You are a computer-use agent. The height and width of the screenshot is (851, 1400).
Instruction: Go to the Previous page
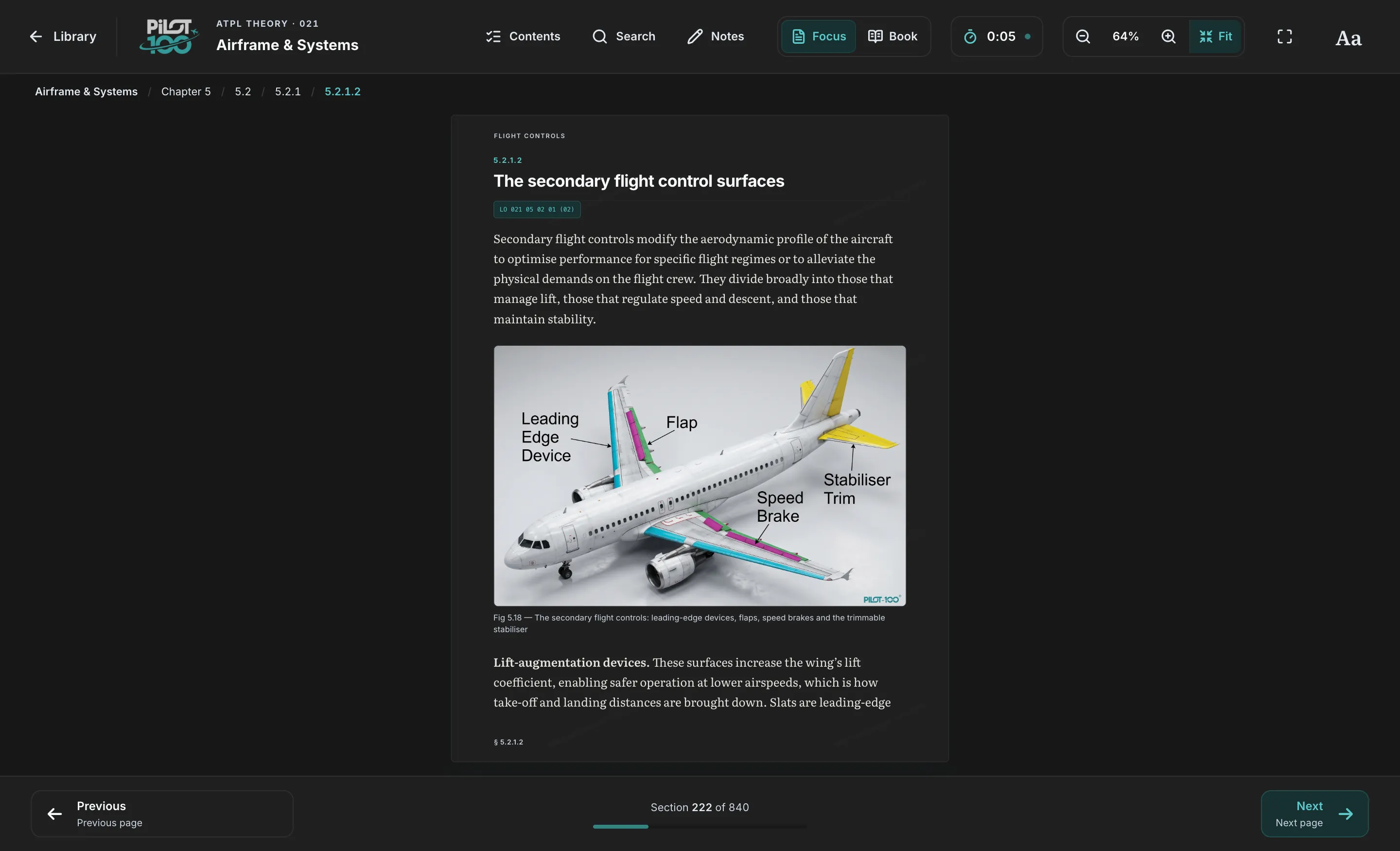tap(162, 814)
